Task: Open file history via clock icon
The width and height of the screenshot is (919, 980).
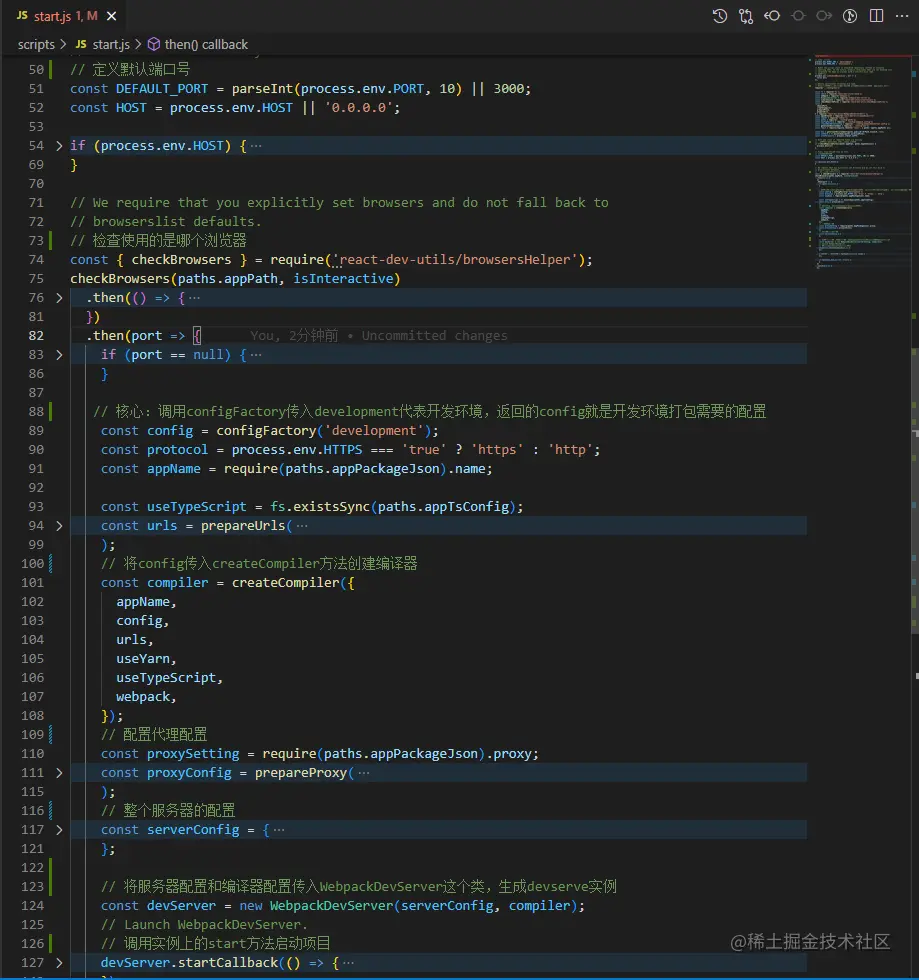Action: (x=720, y=16)
